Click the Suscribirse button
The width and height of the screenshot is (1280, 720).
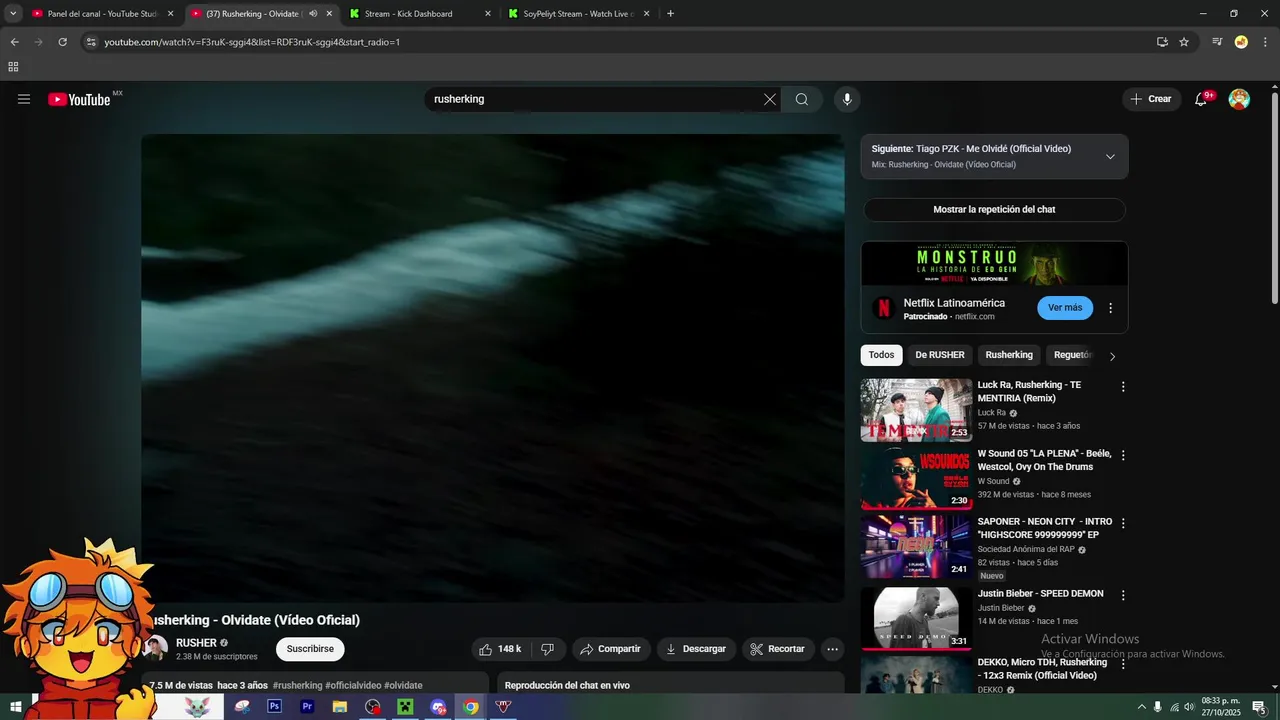pyautogui.click(x=310, y=649)
